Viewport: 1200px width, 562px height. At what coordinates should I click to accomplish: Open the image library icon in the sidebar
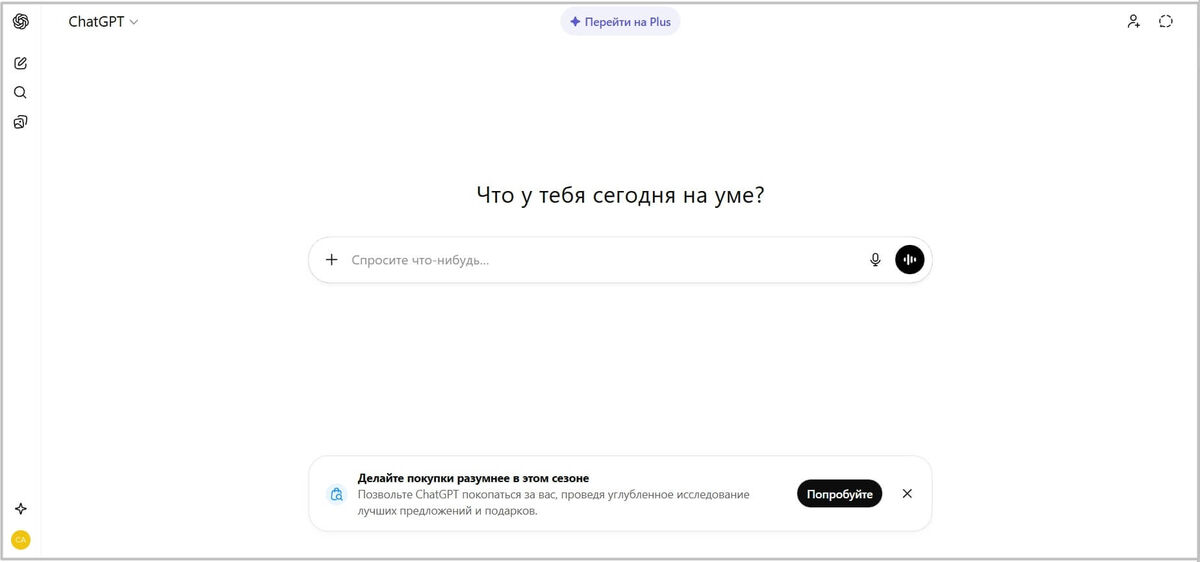click(21, 122)
